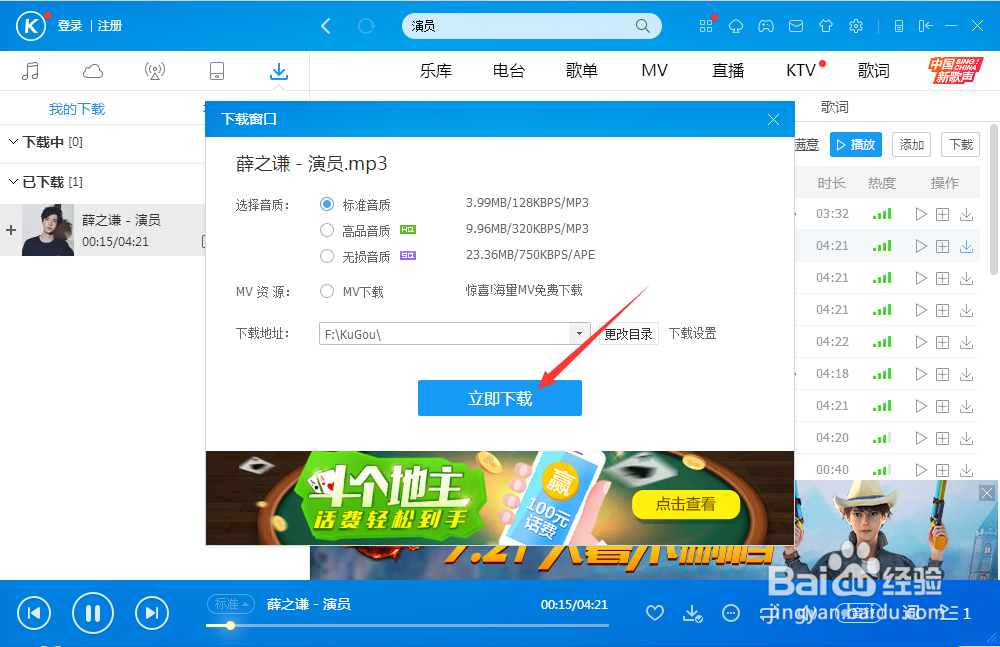Open the radio broadcast icon in sidebar
Screen dimensions: 1000x647
point(155,70)
